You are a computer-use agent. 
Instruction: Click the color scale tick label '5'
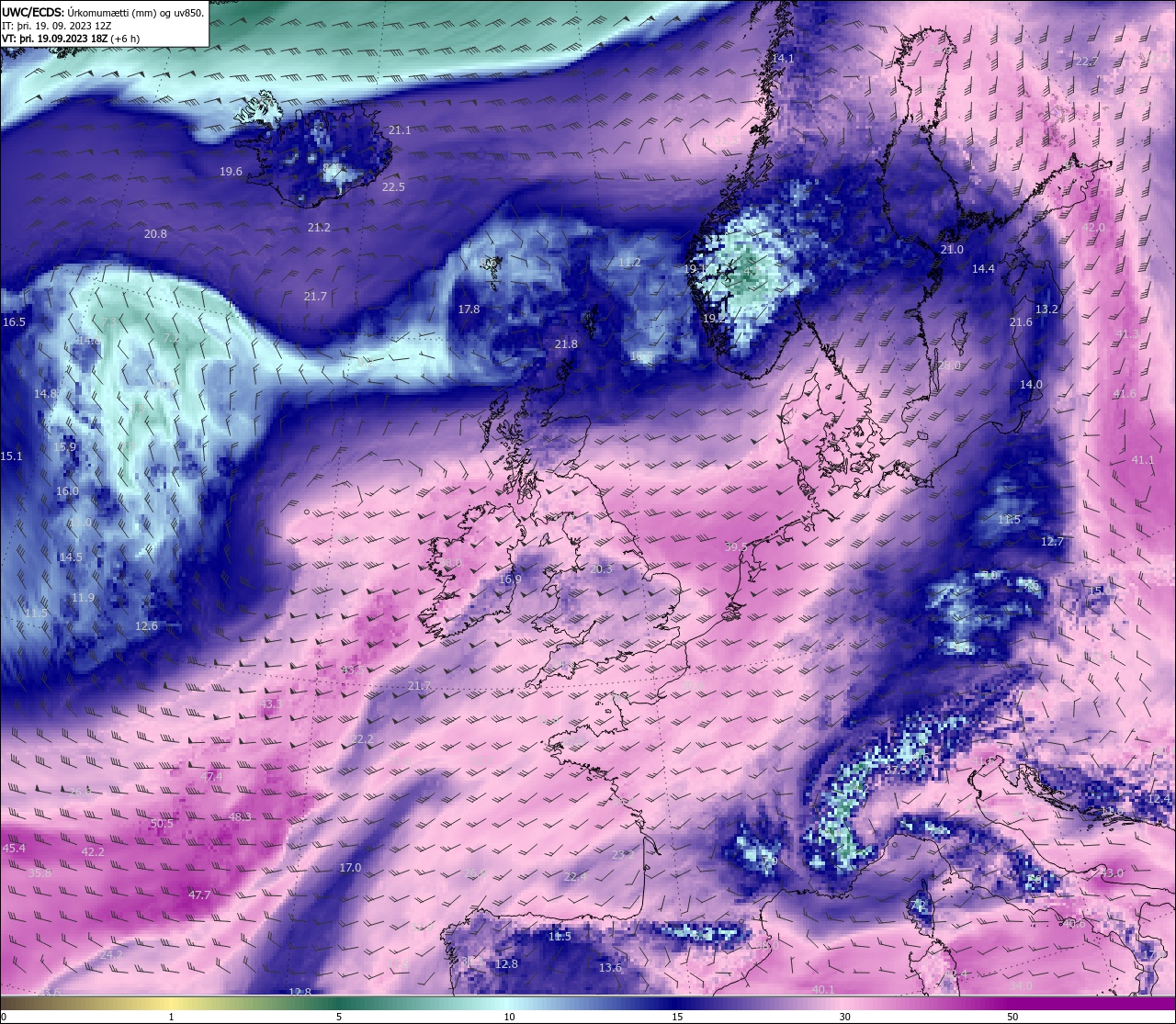coord(339,1017)
